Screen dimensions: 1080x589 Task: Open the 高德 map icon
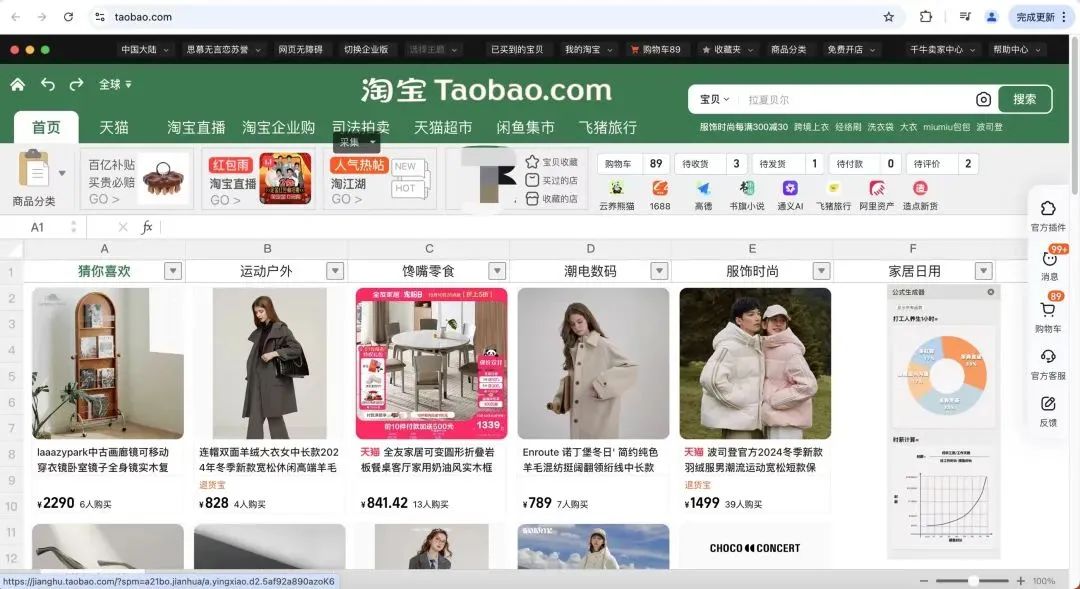pyautogui.click(x=703, y=188)
